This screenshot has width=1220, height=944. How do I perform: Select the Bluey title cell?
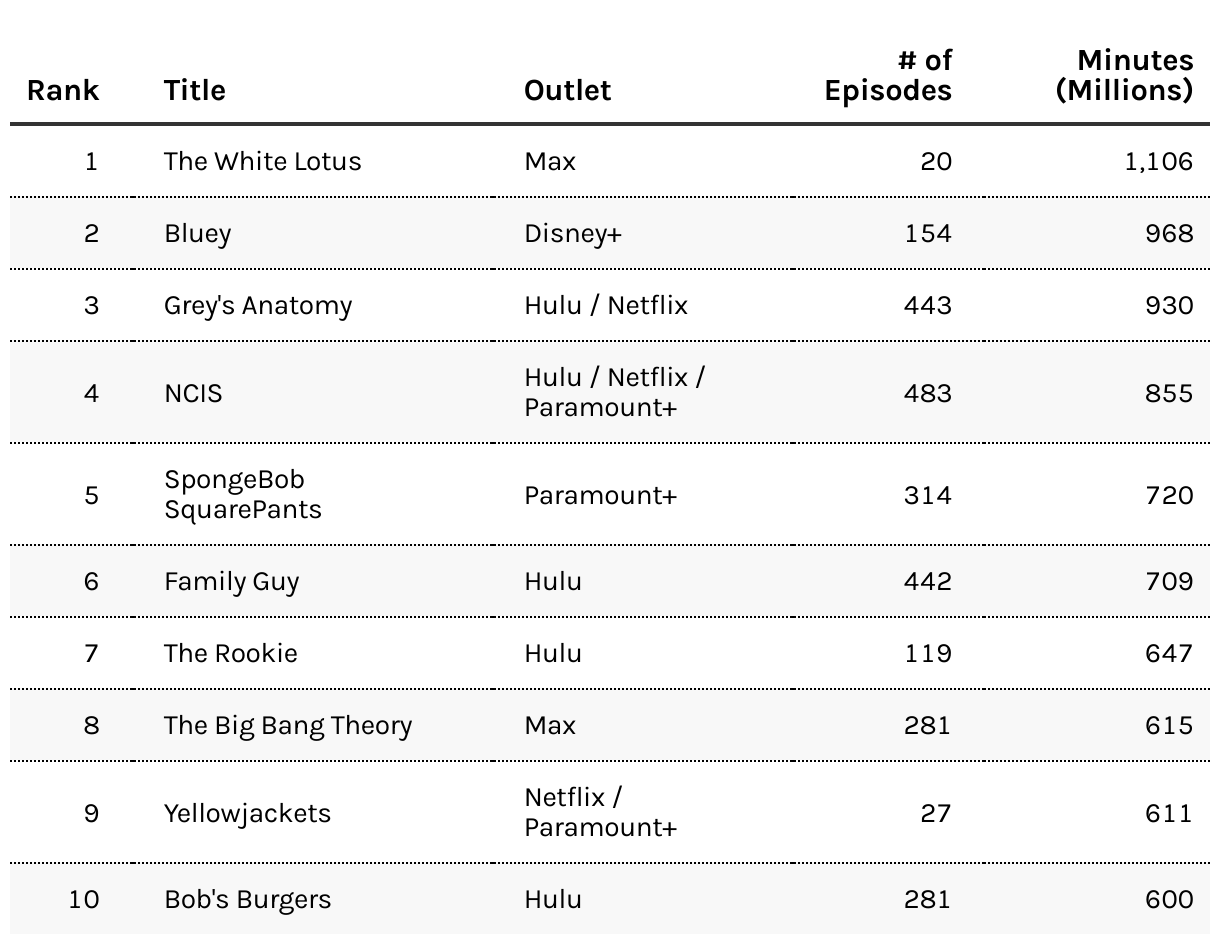198,233
